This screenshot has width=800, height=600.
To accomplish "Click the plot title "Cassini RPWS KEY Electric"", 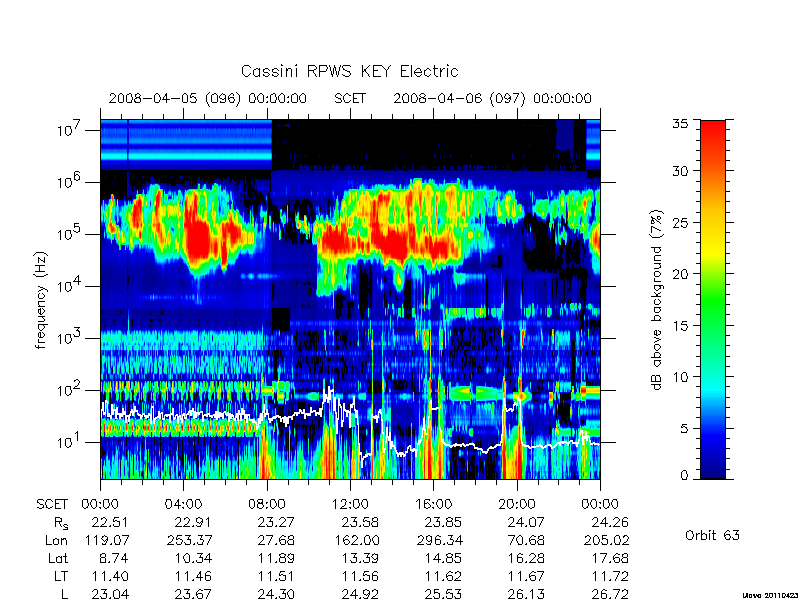I will 349,71.
